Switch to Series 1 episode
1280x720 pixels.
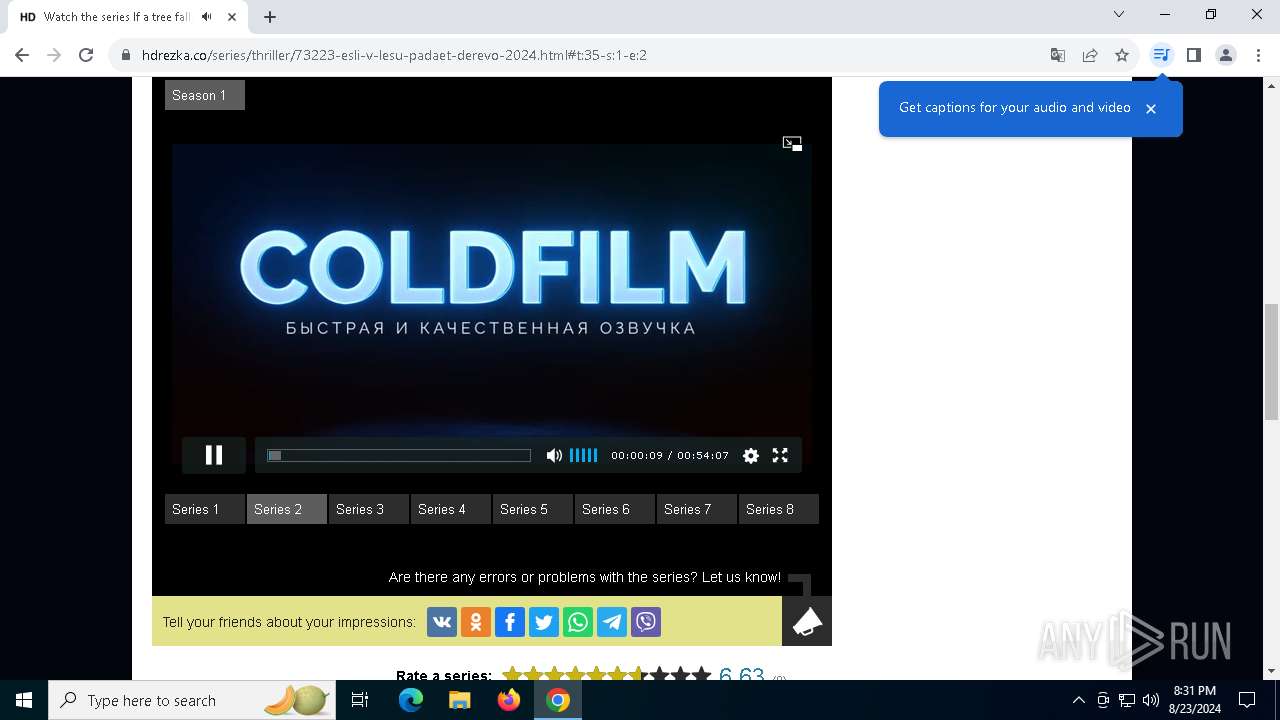[205, 509]
